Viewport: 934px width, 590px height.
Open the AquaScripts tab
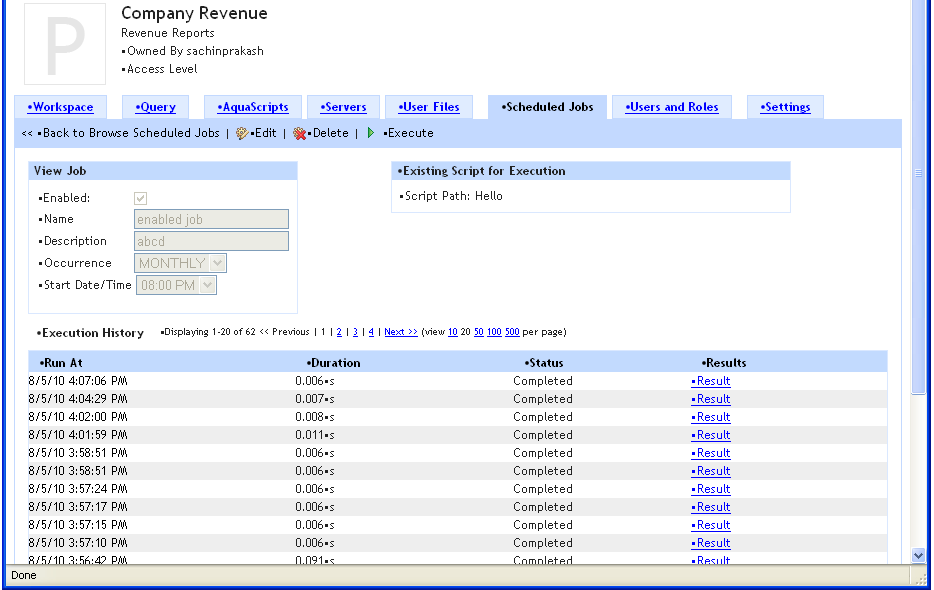point(253,107)
